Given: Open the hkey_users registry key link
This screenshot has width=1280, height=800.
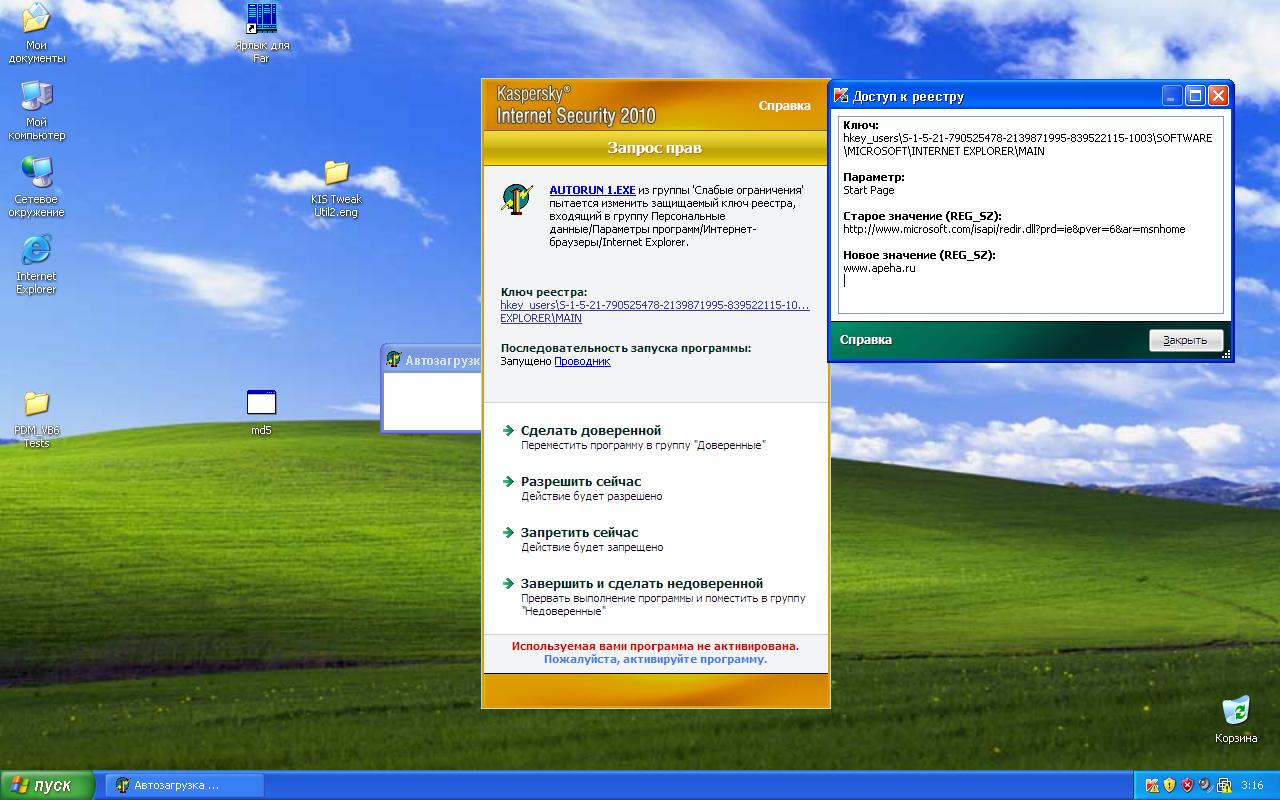Looking at the screenshot, I should click(x=655, y=311).
